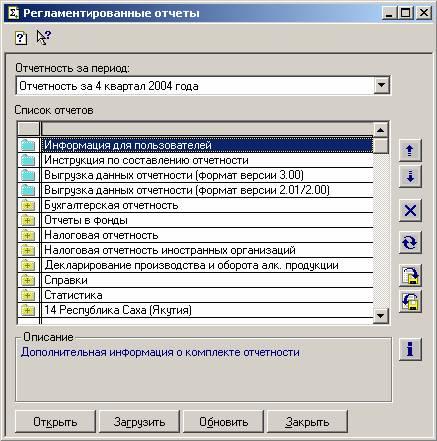Move report up with arrow button
The width and height of the screenshot is (437, 441).
point(410,151)
